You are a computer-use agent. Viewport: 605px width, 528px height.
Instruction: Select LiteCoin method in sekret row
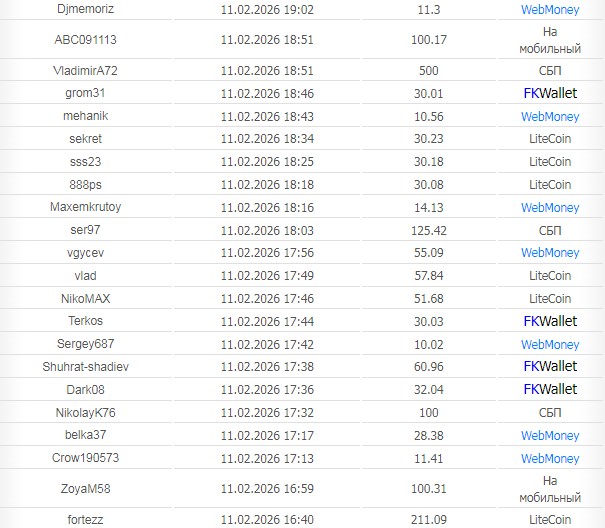click(x=549, y=139)
